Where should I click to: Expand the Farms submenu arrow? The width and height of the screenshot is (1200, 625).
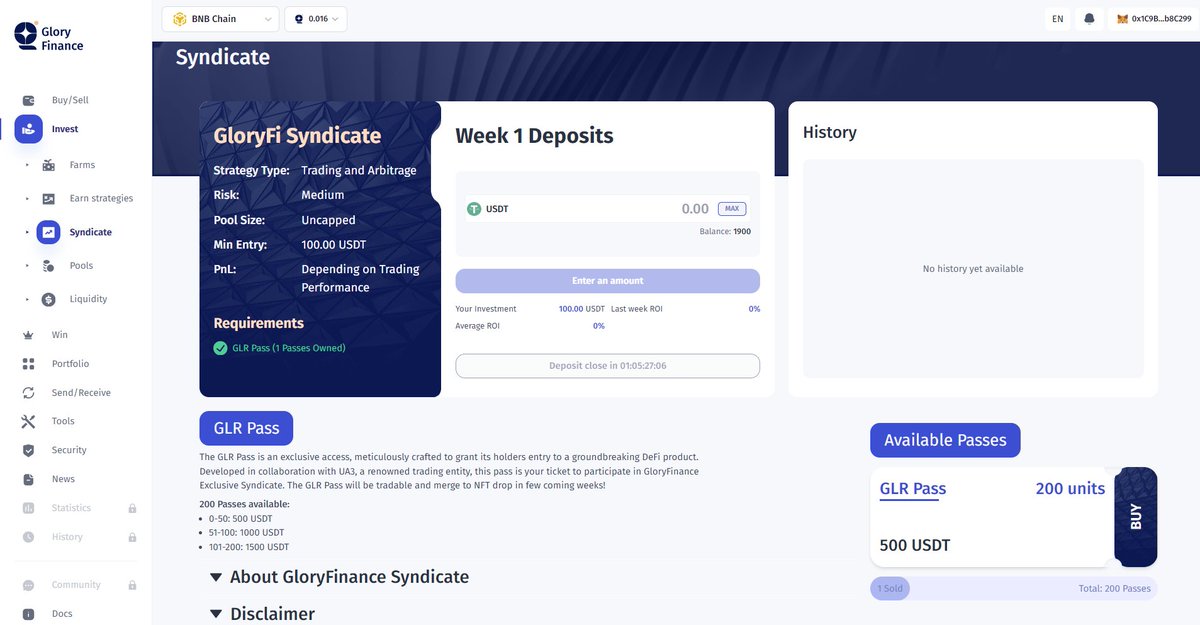pyautogui.click(x=27, y=165)
